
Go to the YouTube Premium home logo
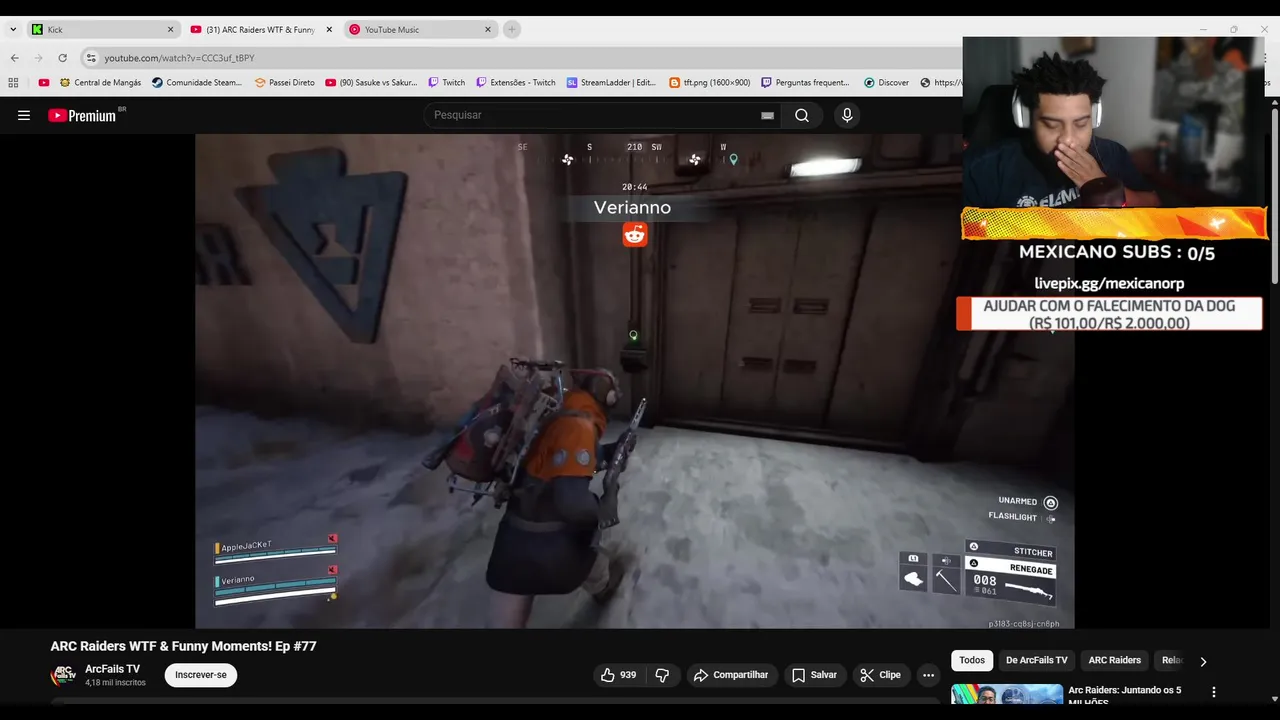82,115
